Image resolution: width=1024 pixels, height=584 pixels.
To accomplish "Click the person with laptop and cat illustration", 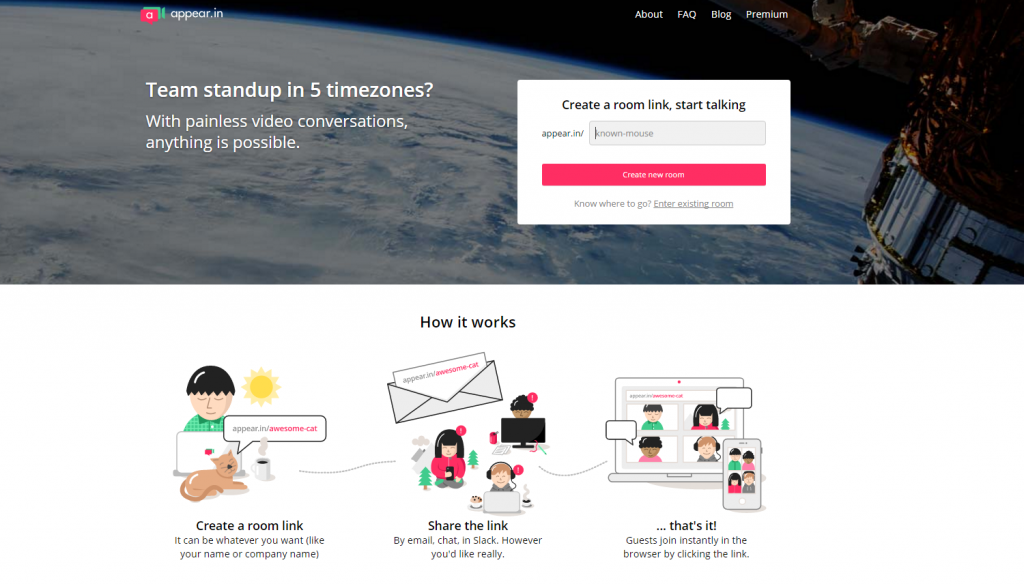I will [x=212, y=434].
